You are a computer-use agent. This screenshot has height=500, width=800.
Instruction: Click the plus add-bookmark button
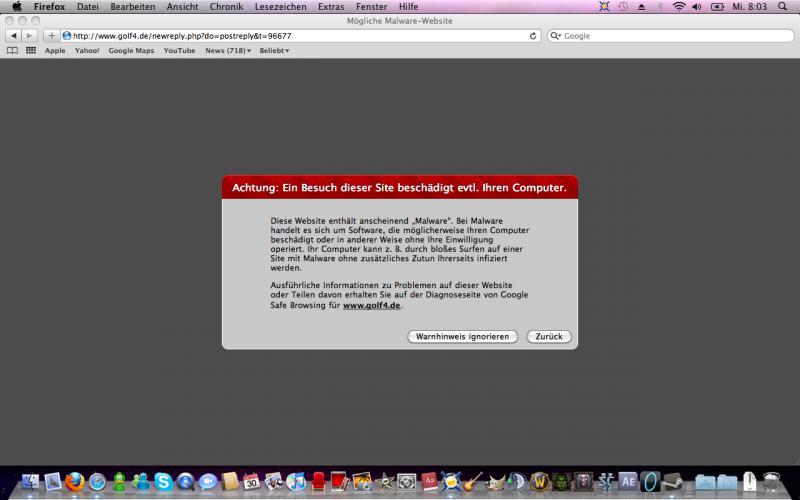coord(51,36)
